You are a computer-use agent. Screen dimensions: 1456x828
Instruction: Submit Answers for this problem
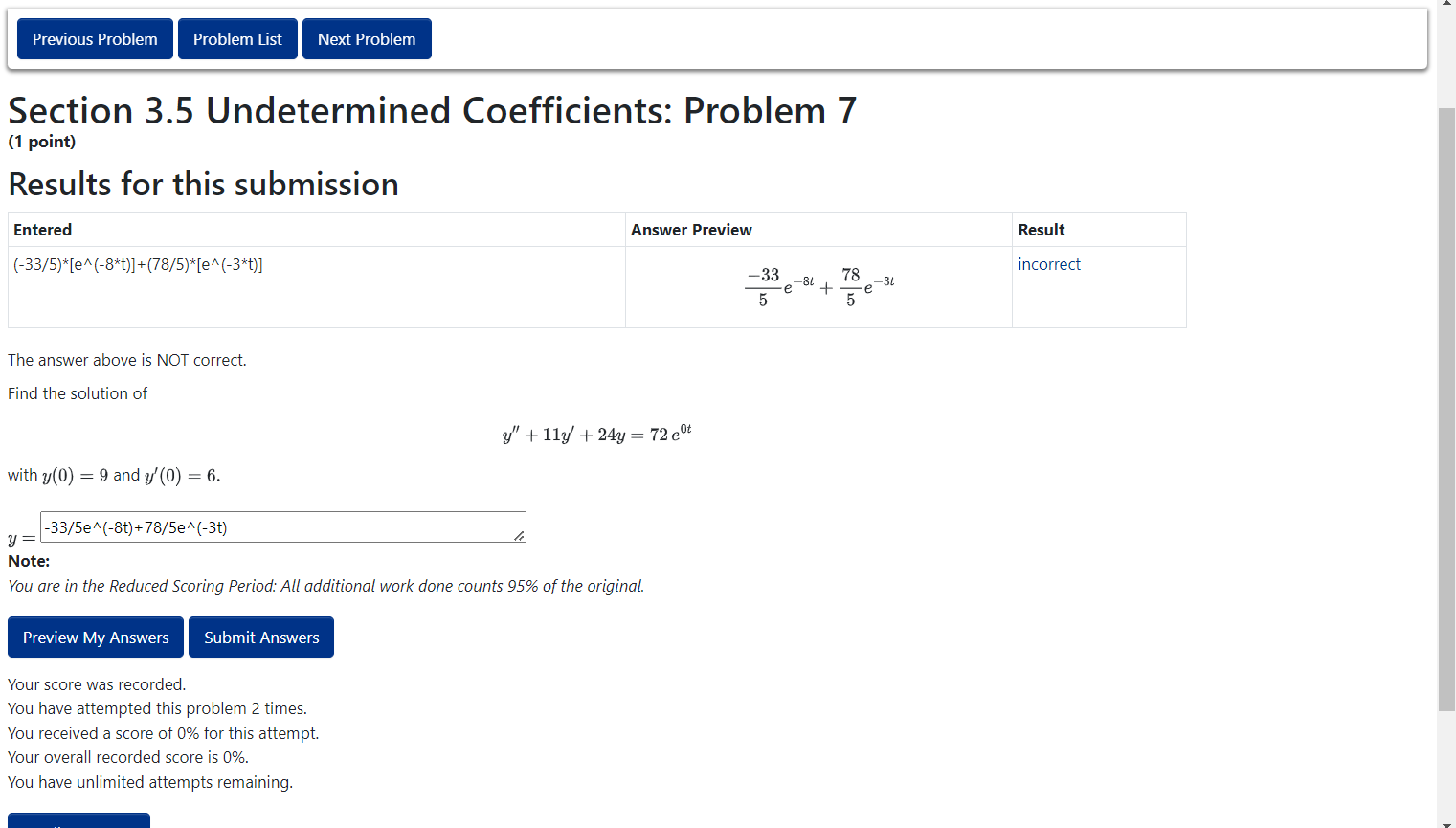(261, 638)
